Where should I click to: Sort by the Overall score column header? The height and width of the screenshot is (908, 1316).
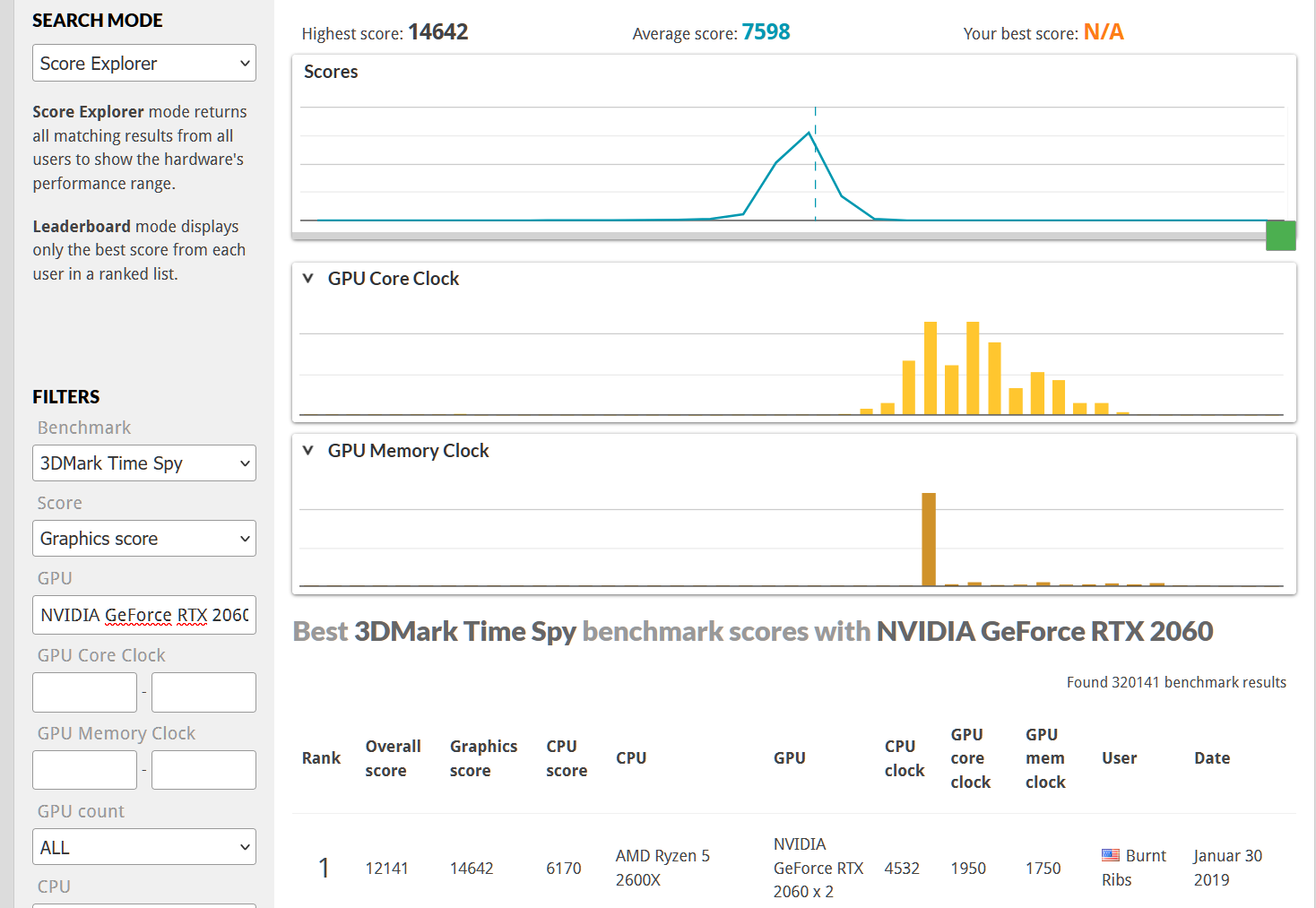[x=393, y=758]
